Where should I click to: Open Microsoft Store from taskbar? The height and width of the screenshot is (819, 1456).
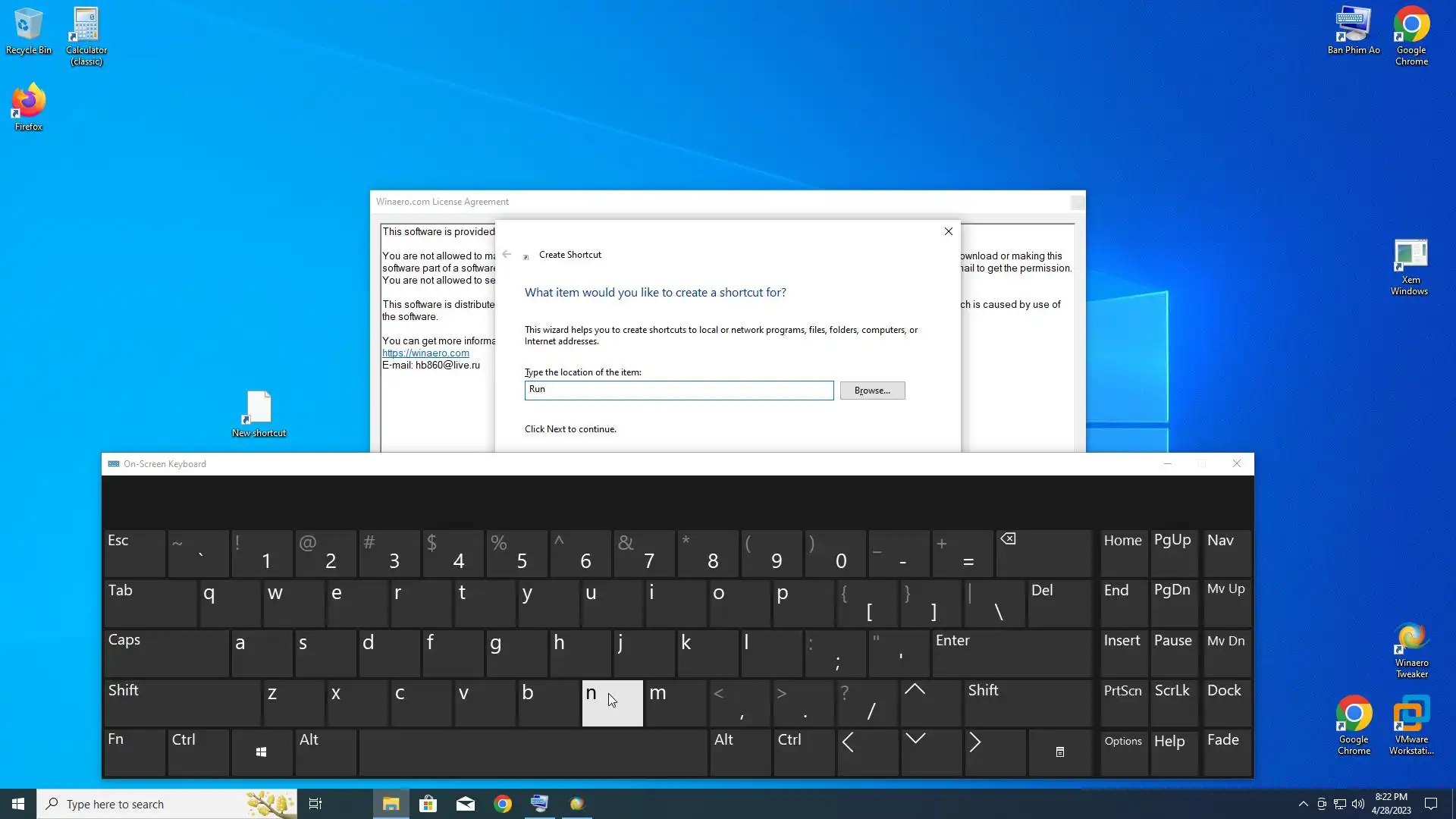(428, 804)
